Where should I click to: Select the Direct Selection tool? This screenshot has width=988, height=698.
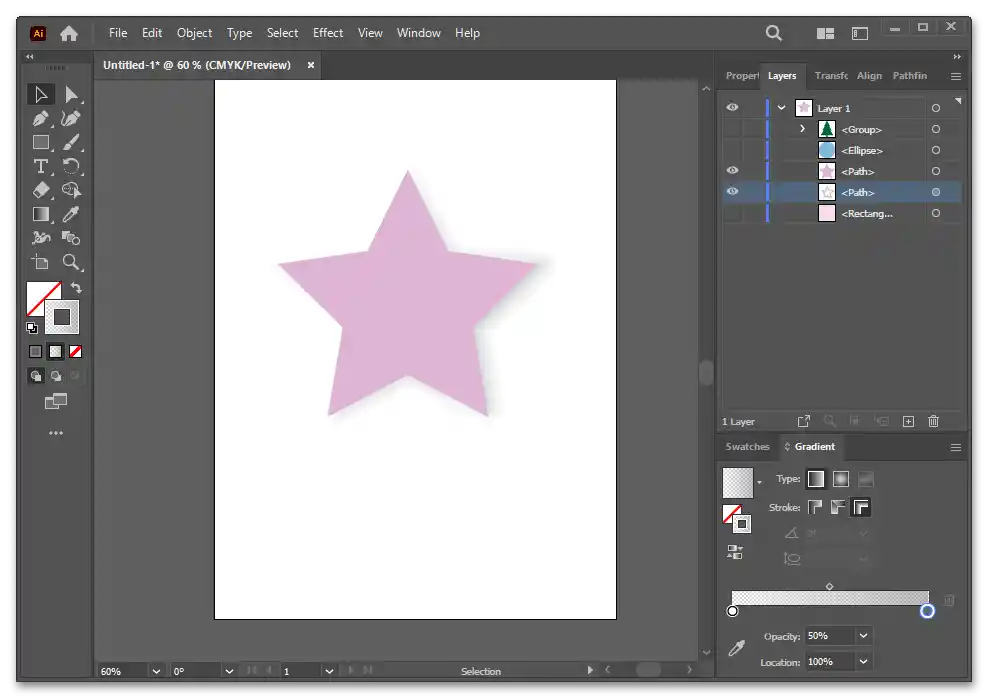pos(71,95)
